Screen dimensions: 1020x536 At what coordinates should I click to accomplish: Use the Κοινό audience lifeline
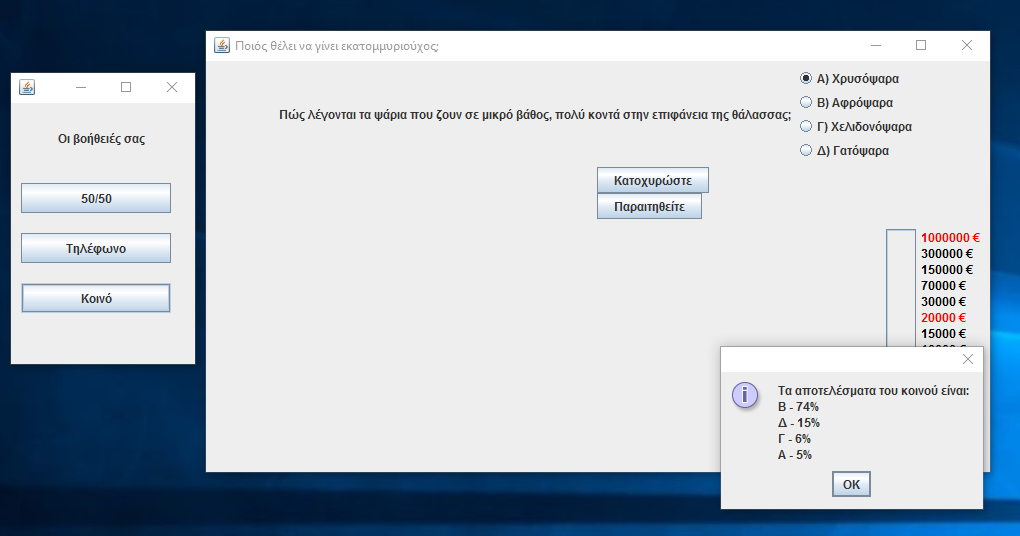click(96, 299)
